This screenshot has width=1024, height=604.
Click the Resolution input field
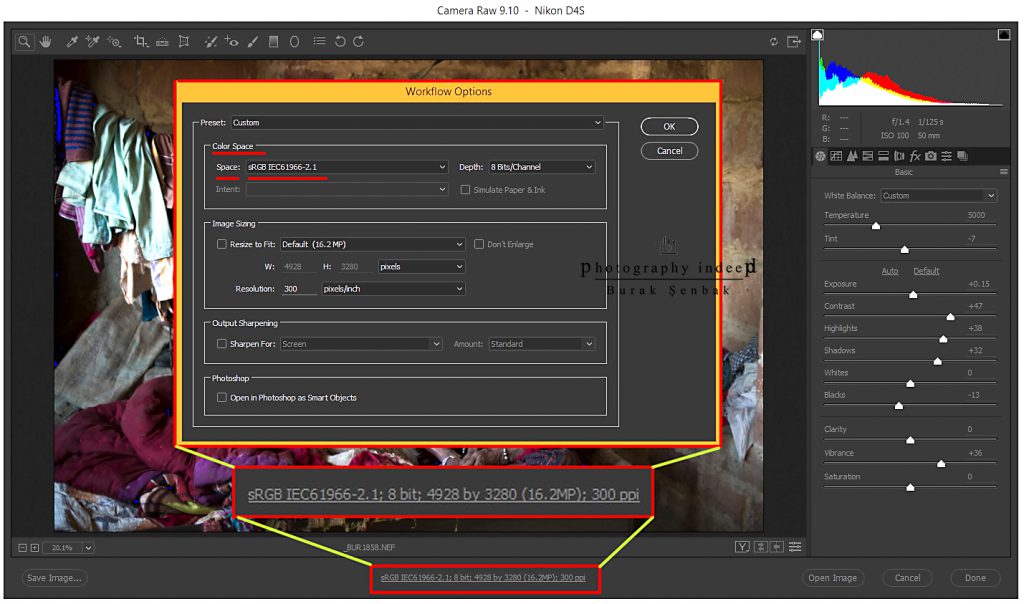click(x=298, y=289)
